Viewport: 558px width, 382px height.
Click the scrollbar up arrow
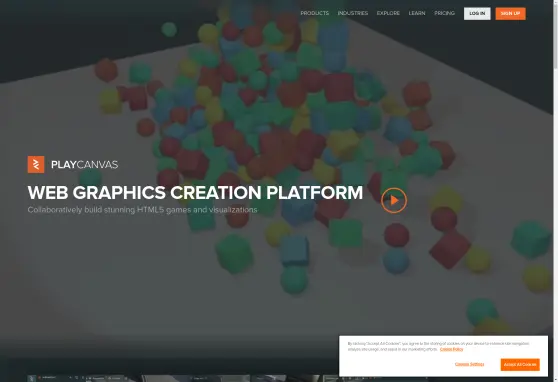click(556, 2)
